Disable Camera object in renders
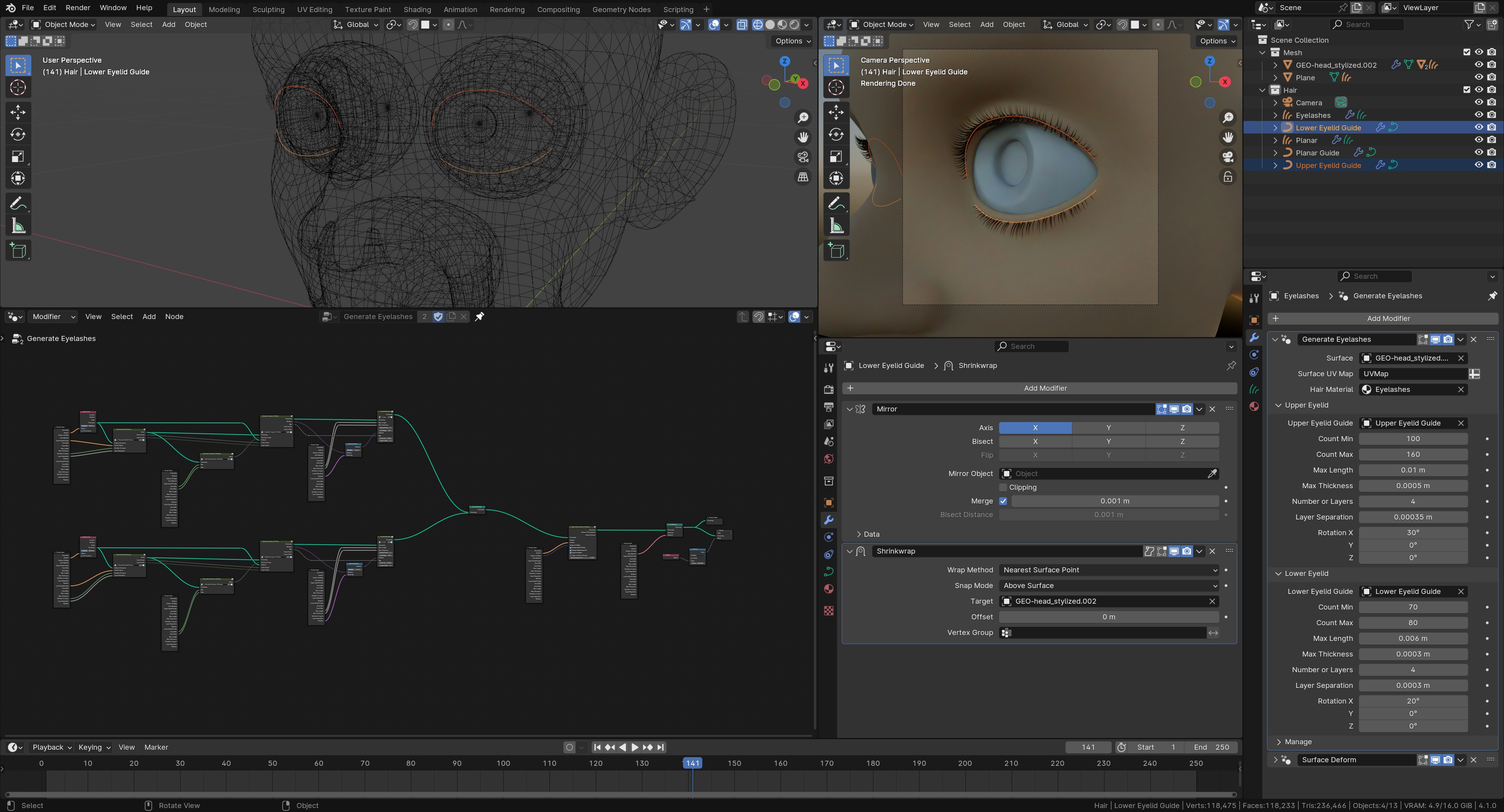 click(1492, 102)
